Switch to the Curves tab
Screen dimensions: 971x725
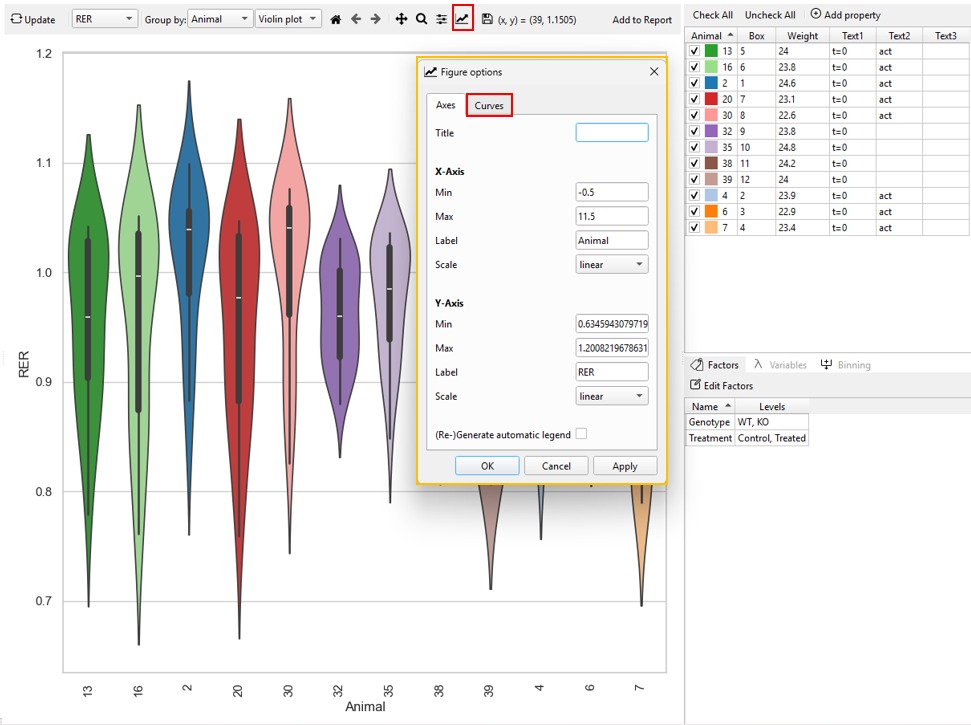(489, 105)
